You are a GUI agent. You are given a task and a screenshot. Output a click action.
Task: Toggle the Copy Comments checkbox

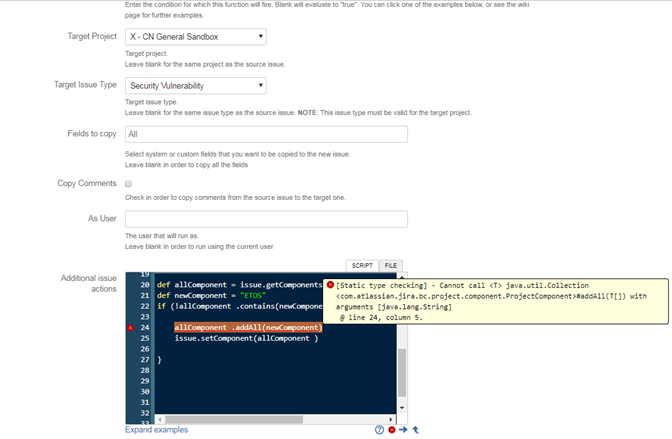[x=128, y=184]
